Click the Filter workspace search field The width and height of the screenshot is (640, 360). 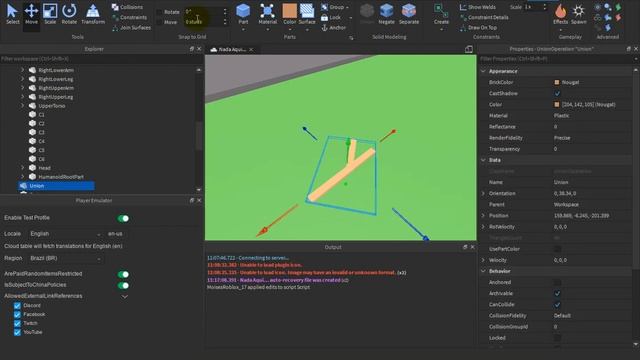101,59
